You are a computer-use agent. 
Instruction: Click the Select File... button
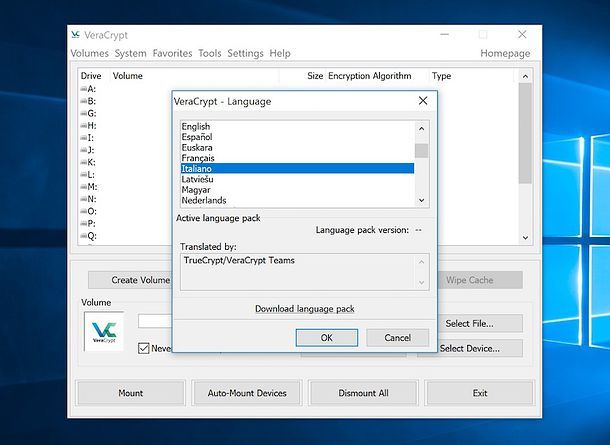coord(480,324)
